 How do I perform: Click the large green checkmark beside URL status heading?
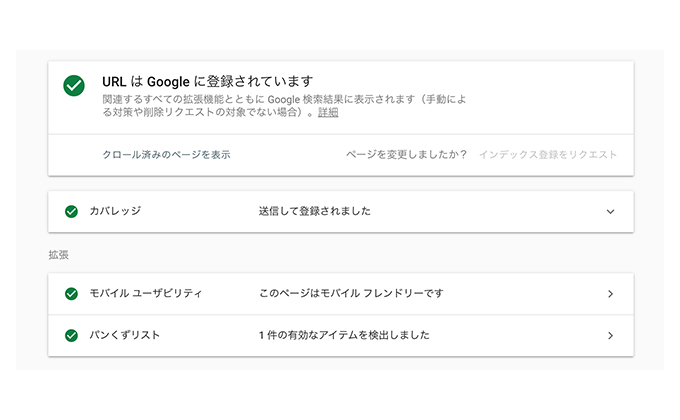(x=74, y=85)
